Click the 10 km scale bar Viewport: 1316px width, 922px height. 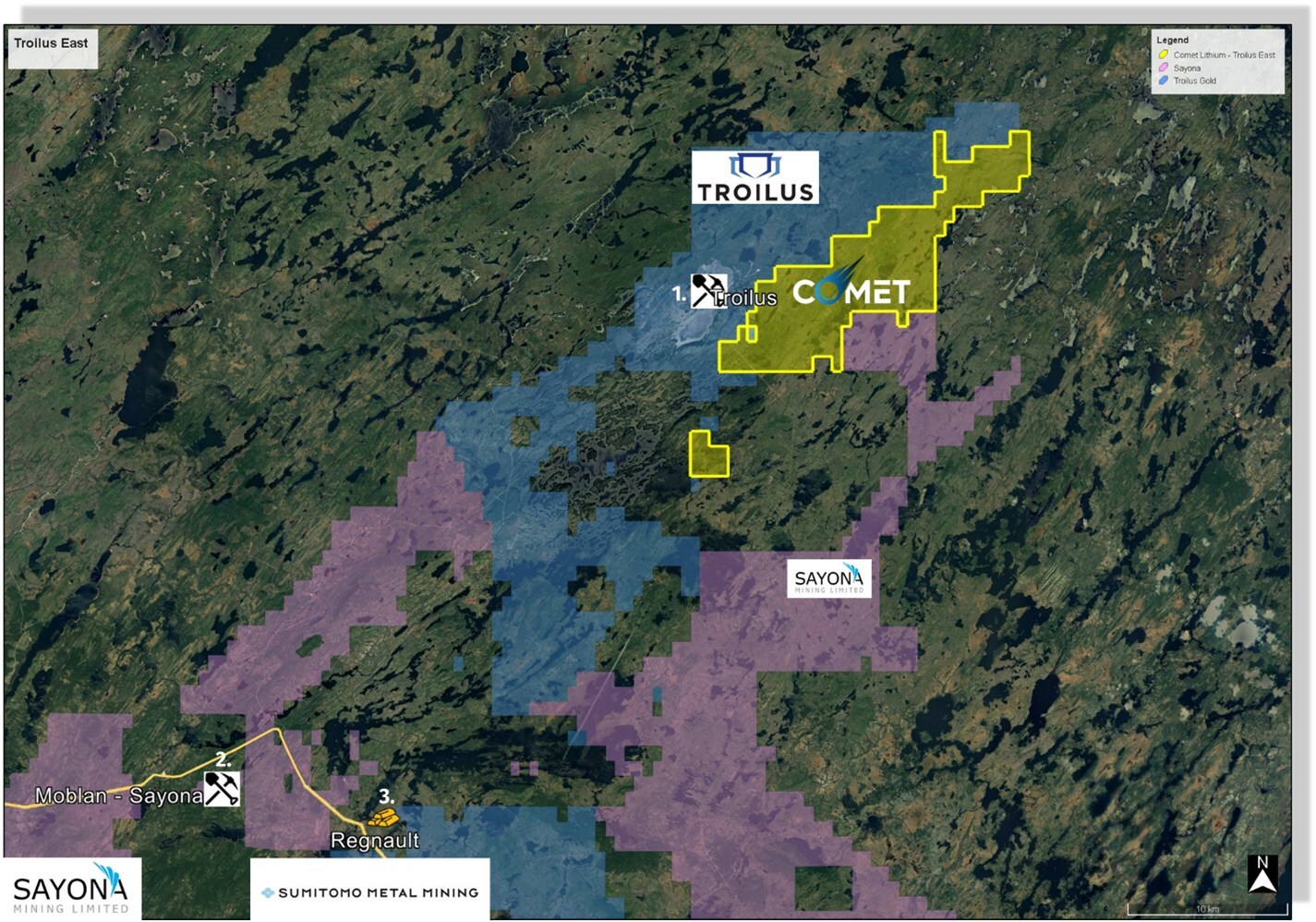pyautogui.click(x=1206, y=910)
